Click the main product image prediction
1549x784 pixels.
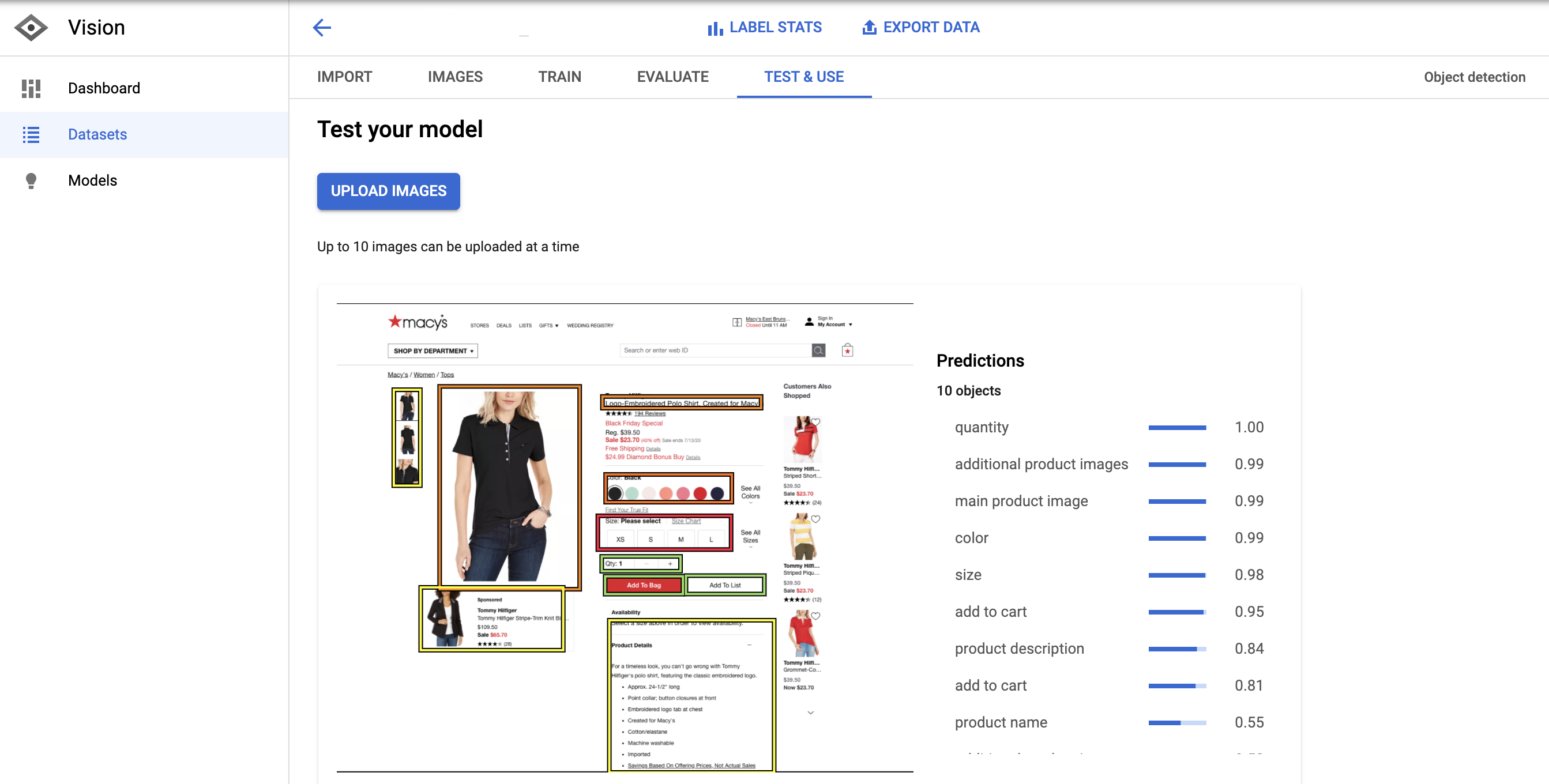tap(1021, 502)
